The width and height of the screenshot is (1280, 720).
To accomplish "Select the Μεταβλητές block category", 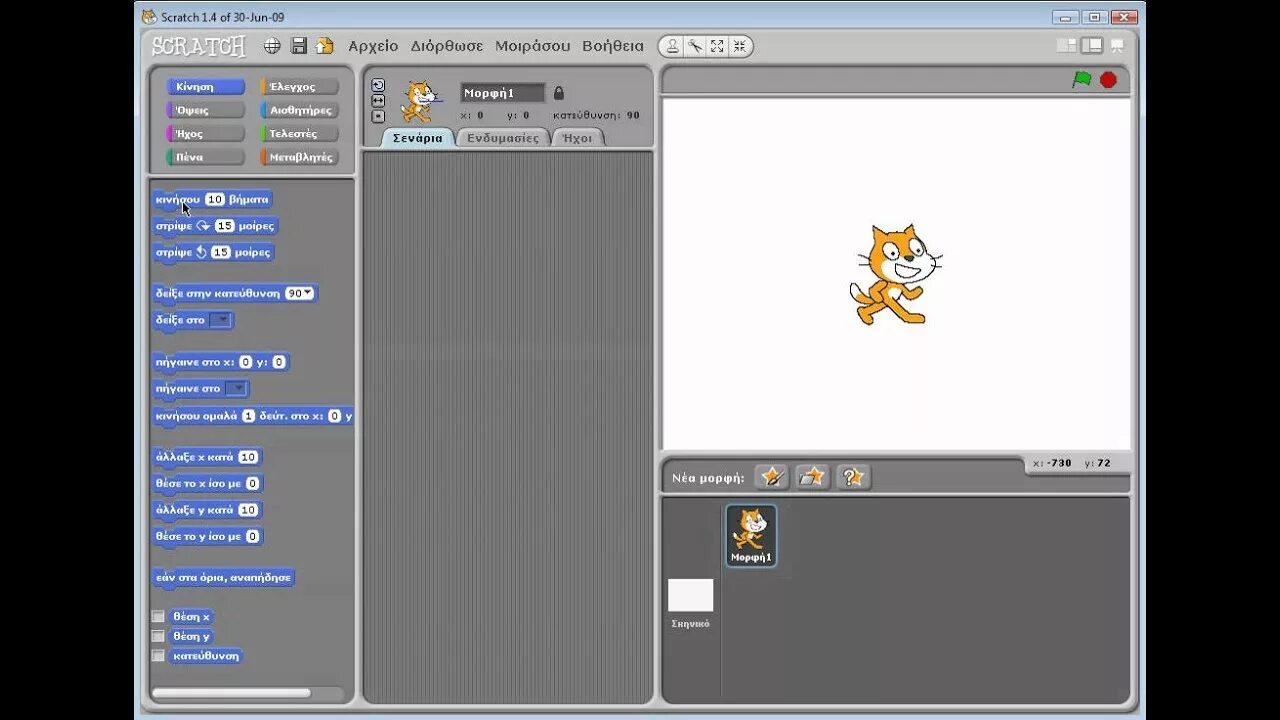I will tap(300, 157).
